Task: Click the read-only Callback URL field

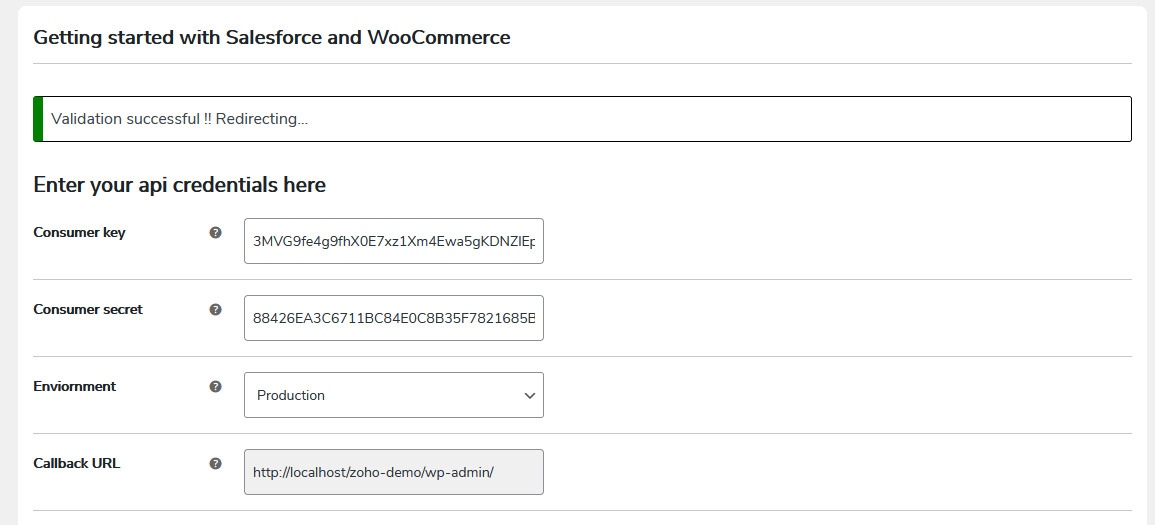Action: coord(394,472)
